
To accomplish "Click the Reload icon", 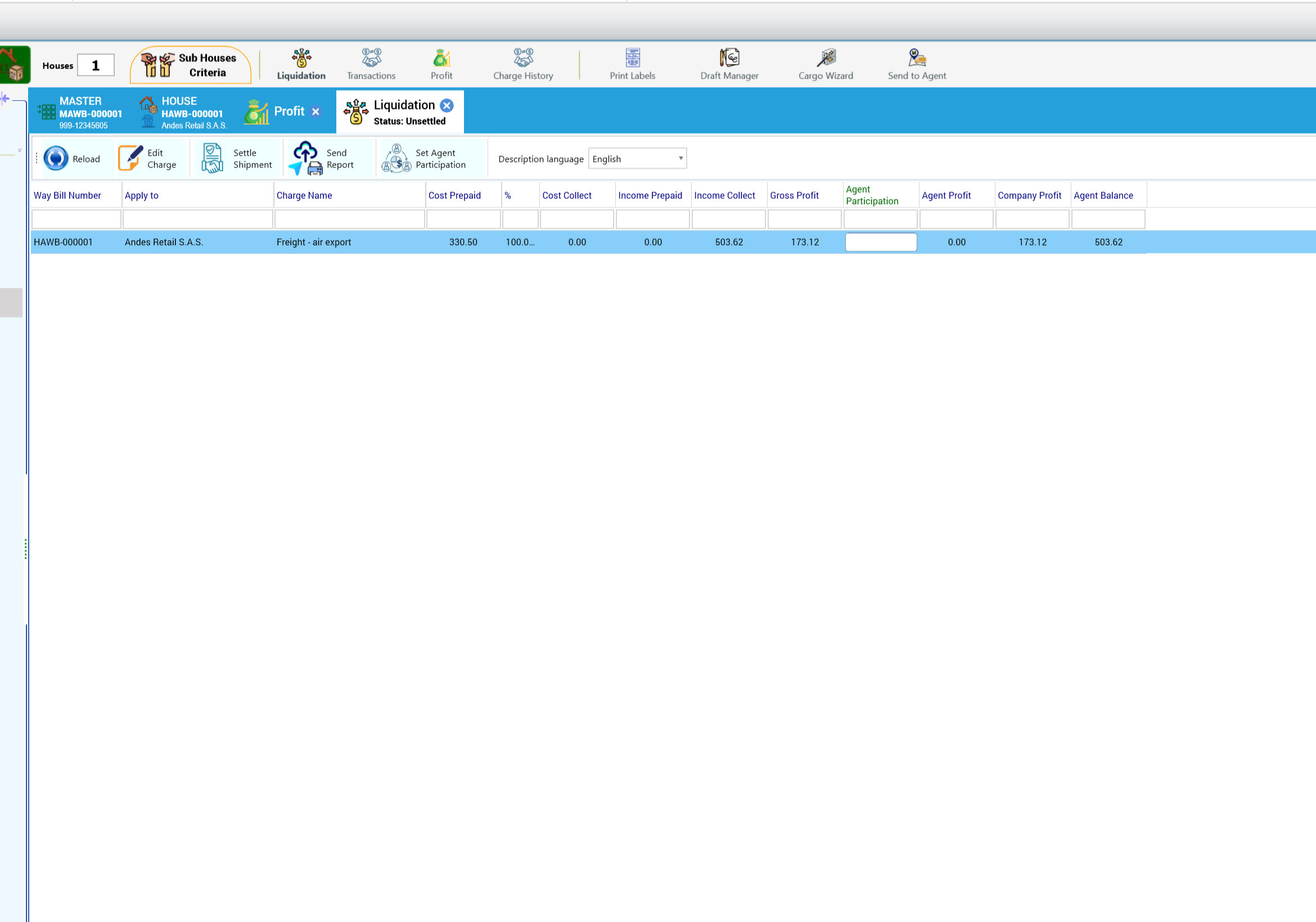I will (56, 159).
